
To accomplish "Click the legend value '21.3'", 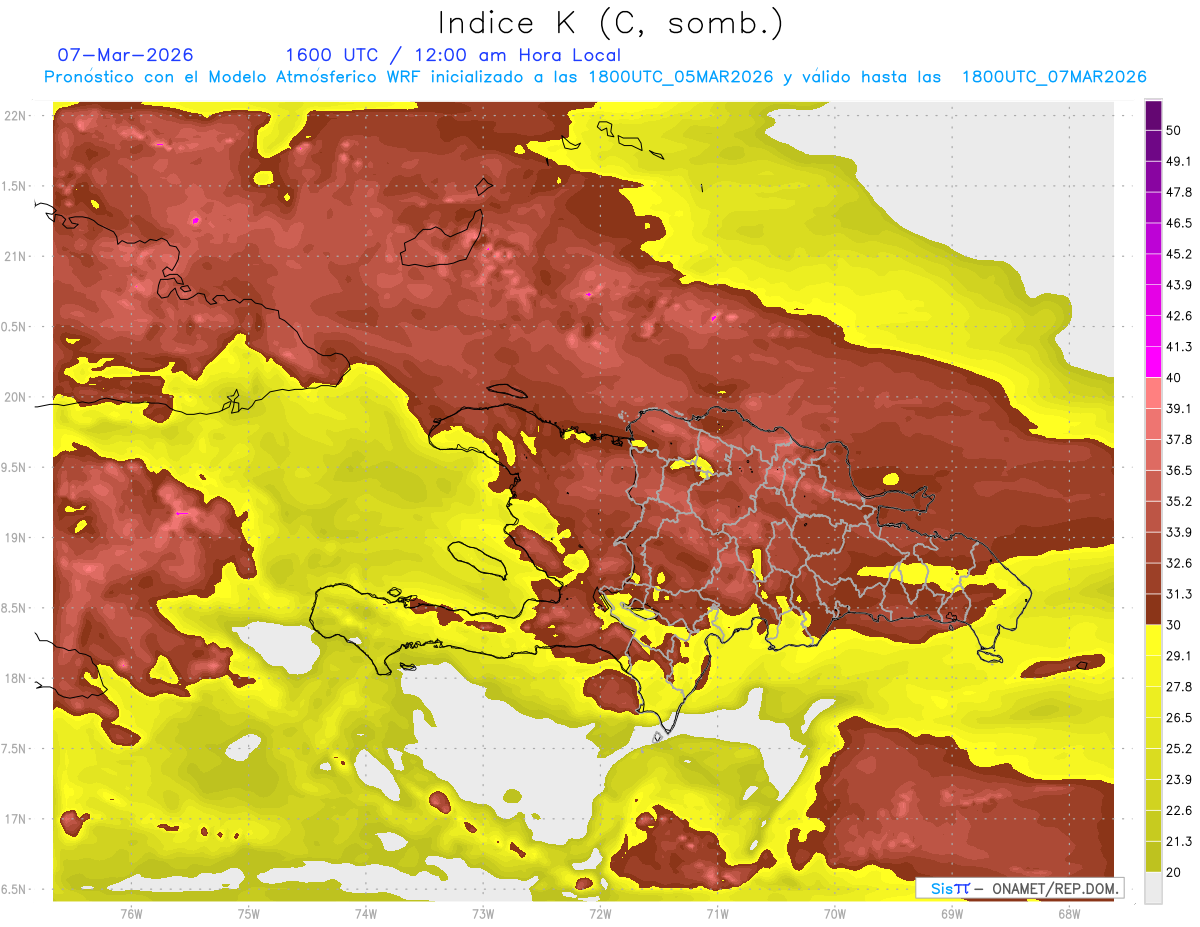I will pos(1179,842).
